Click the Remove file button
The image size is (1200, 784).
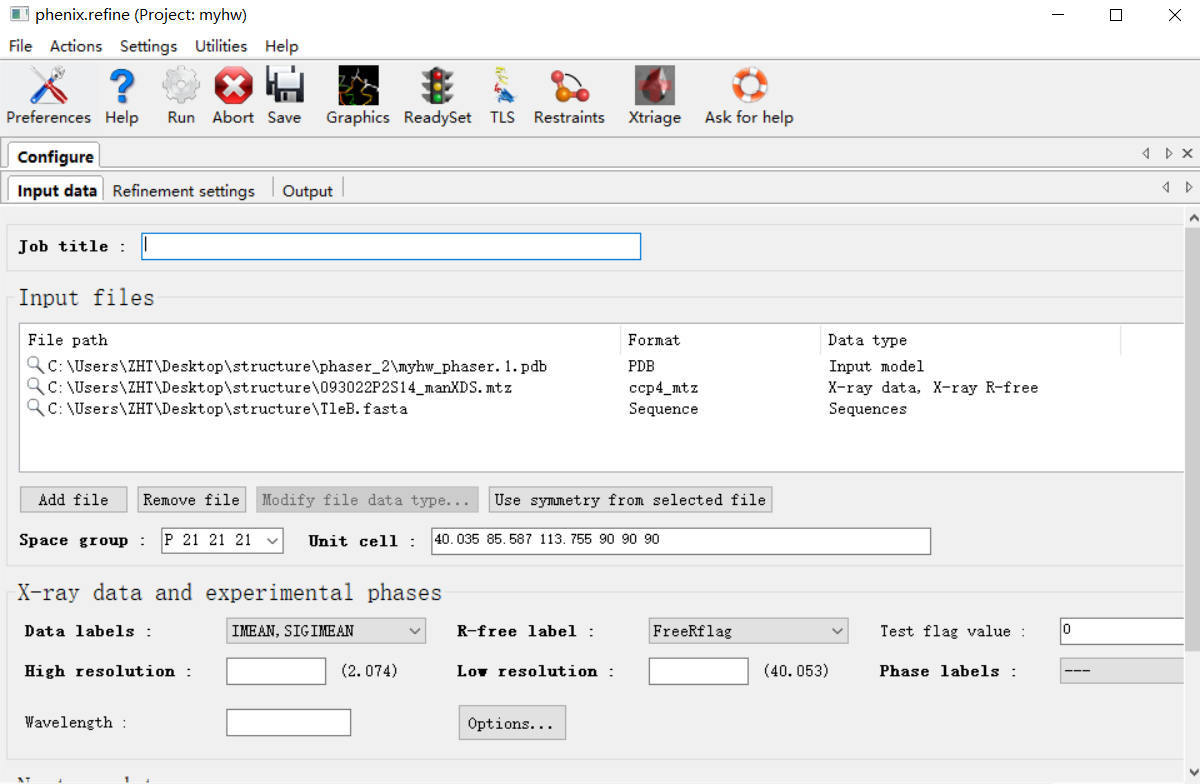point(191,500)
